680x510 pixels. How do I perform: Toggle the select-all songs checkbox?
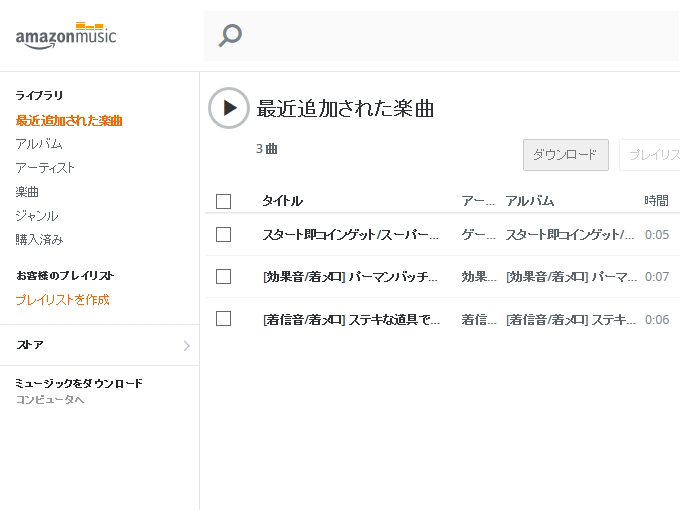(223, 201)
